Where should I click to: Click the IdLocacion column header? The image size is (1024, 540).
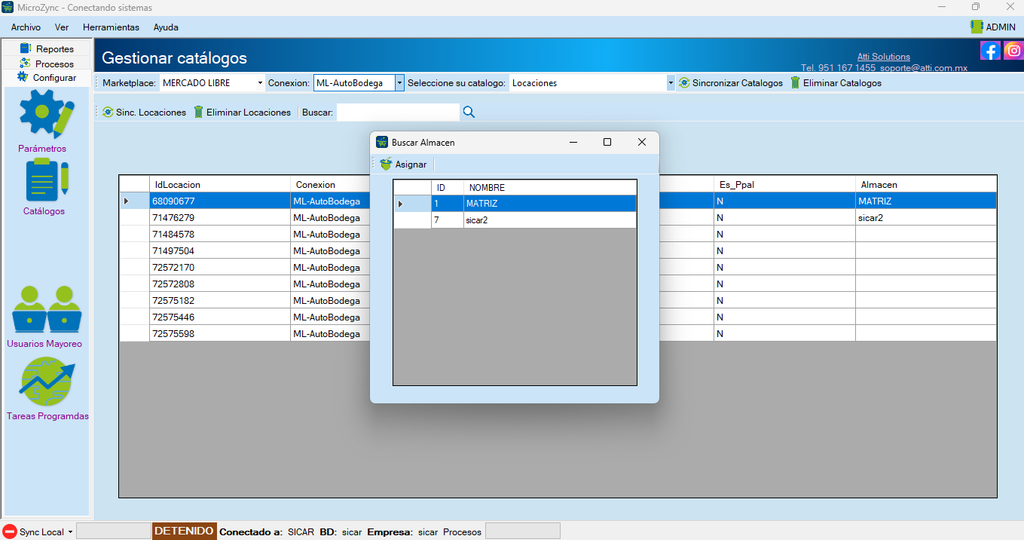point(219,185)
